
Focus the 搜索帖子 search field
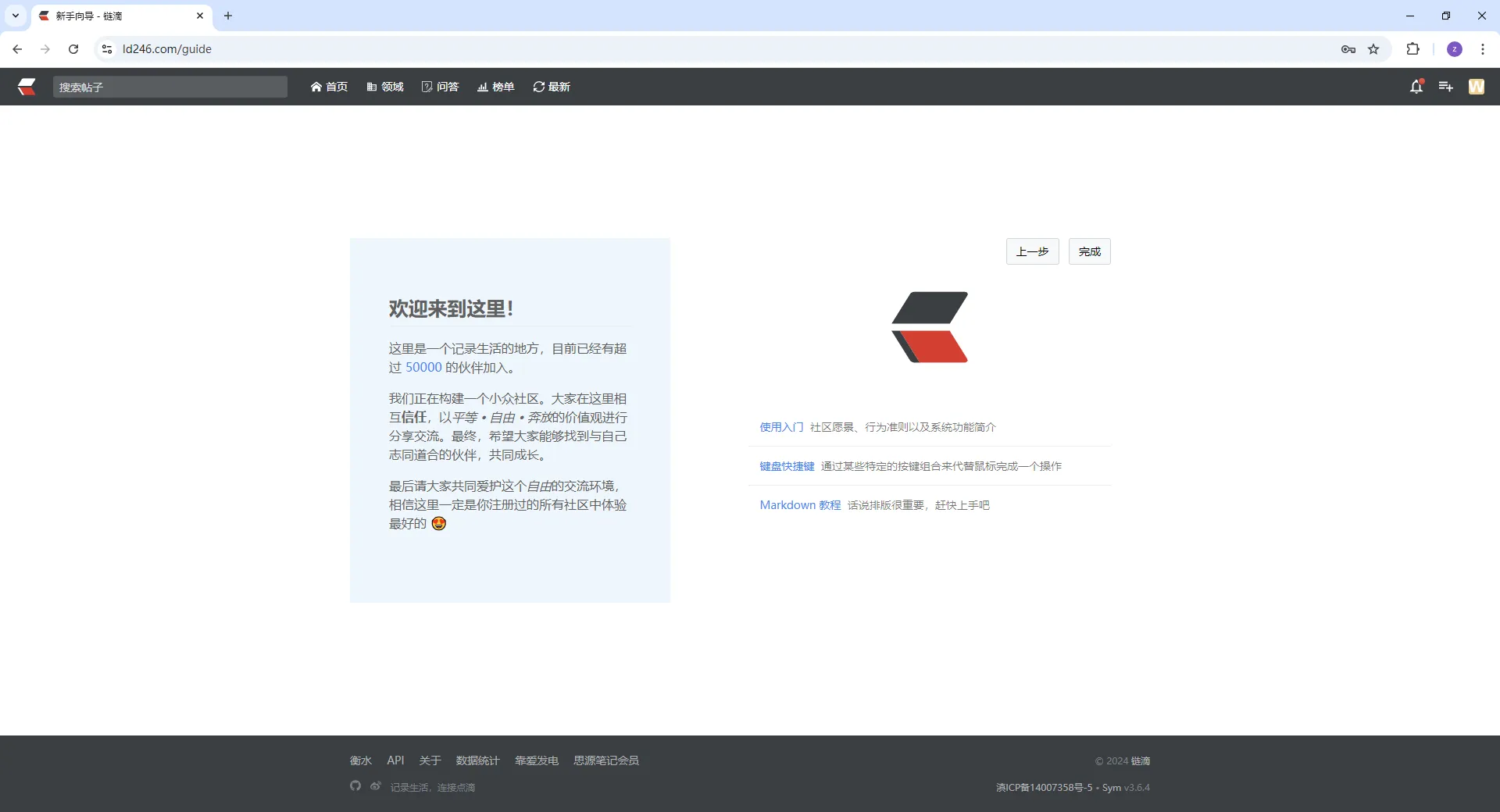click(170, 87)
